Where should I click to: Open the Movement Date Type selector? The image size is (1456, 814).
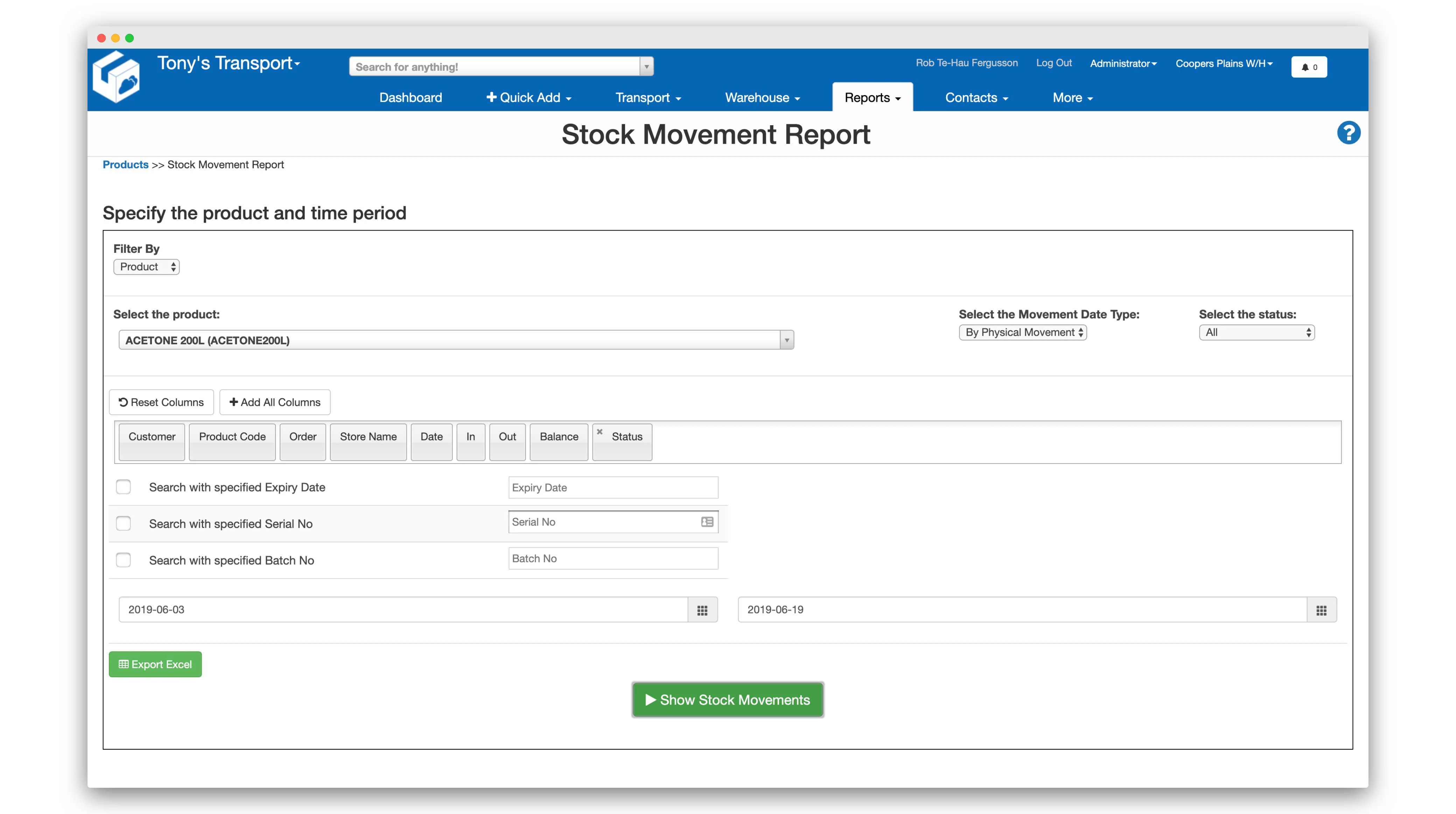(1022, 332)
